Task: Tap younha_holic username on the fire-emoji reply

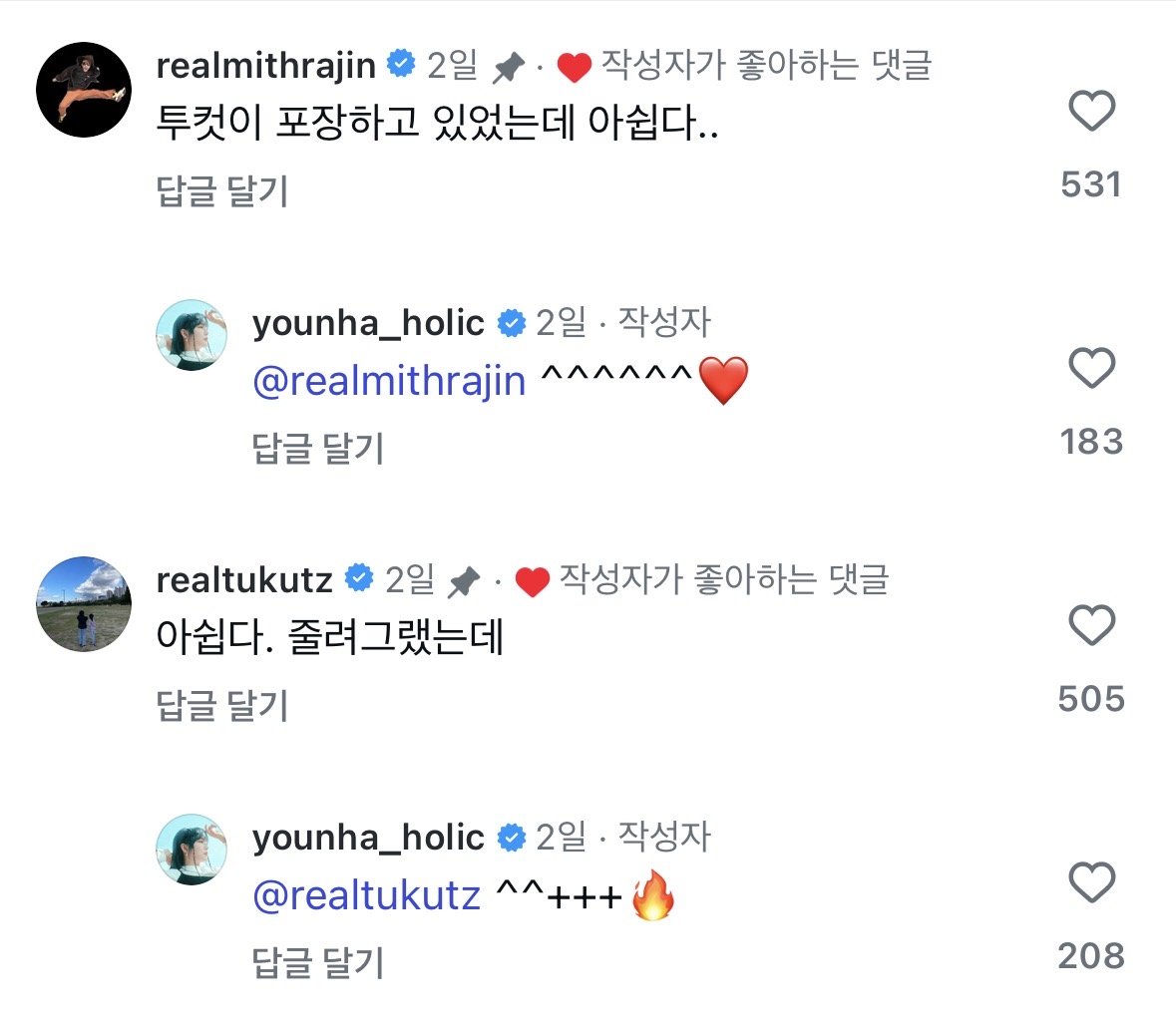Action: pos(368,838)
